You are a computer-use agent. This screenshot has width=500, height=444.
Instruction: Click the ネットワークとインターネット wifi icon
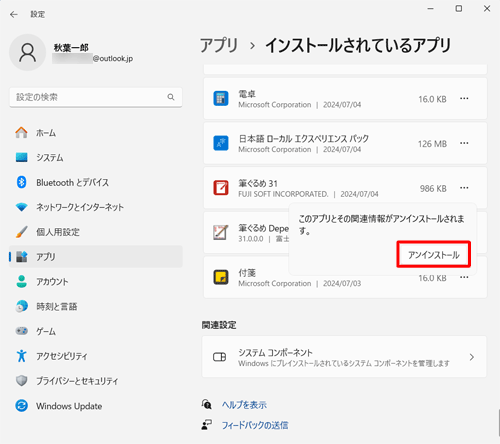[22, 207]
